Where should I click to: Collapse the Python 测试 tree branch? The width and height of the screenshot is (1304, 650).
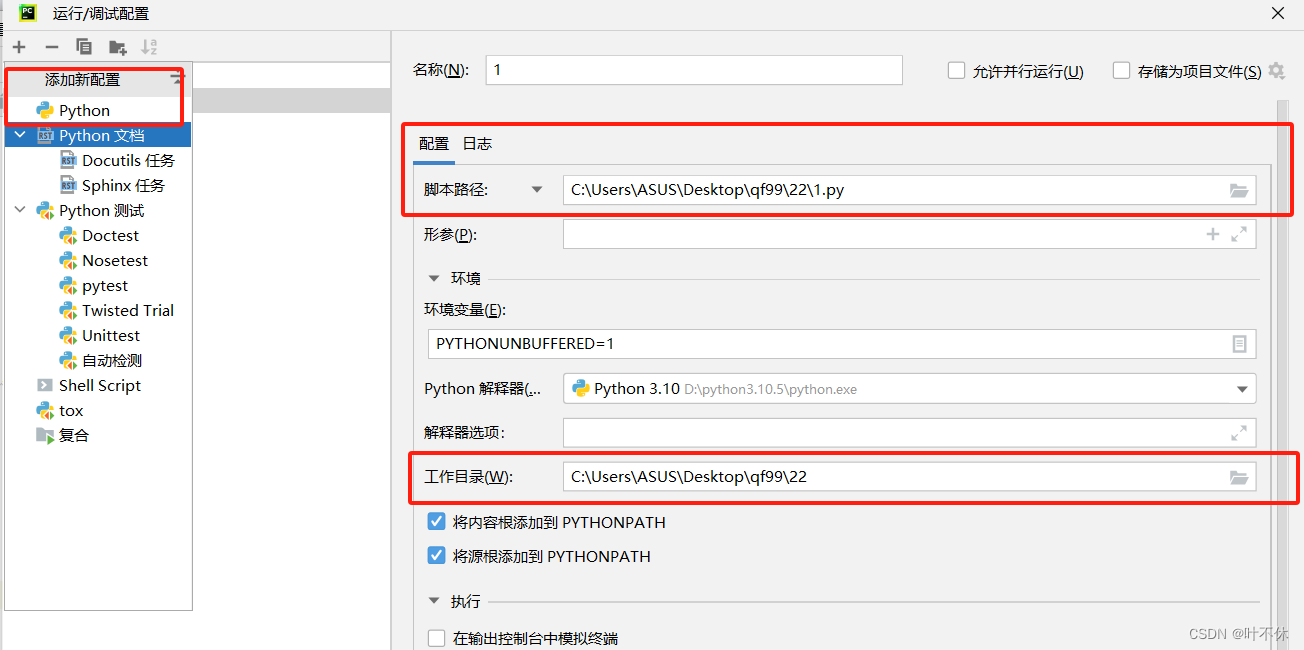(20, 210)
